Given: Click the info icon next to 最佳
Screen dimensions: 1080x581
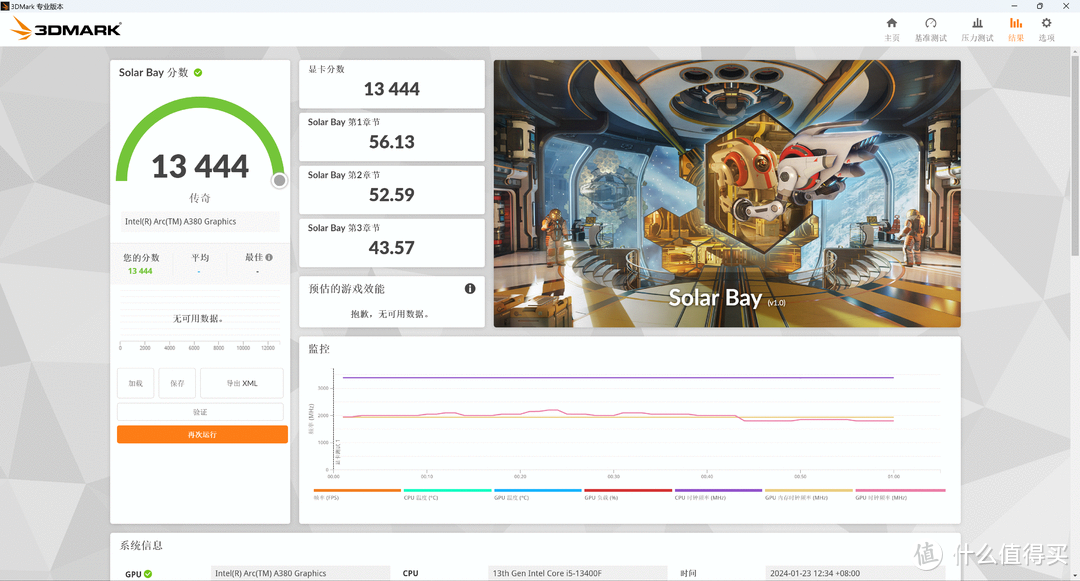Looking at the screenshot, I should (x=269, y=257).
